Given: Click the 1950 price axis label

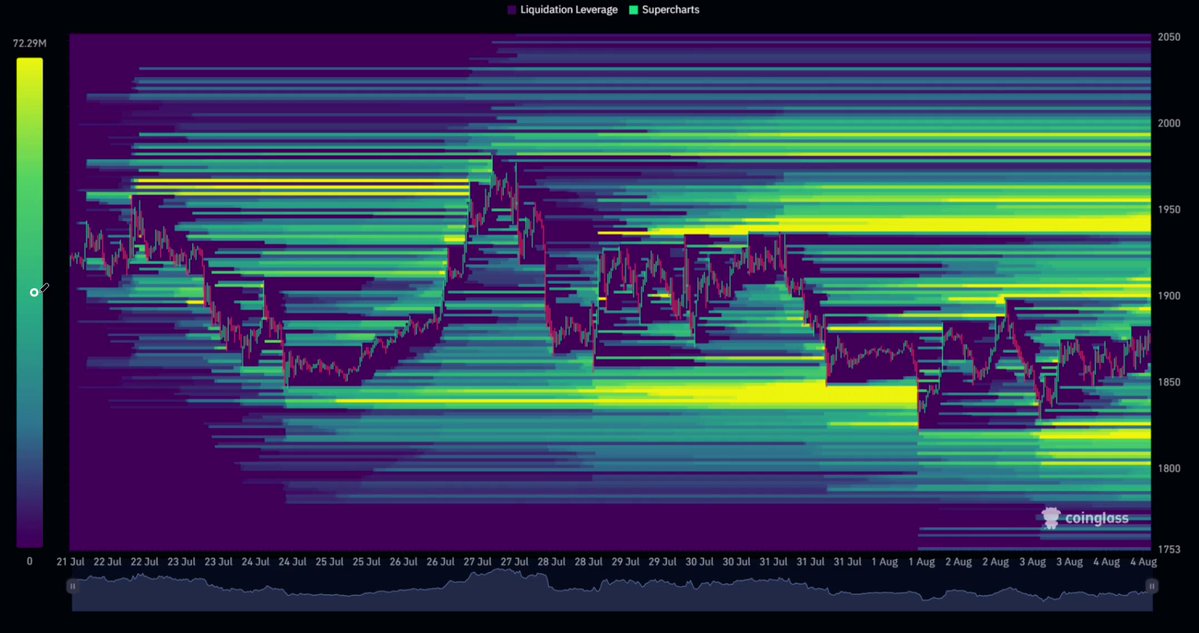Looking at the screenshot, I should 1168,209.
